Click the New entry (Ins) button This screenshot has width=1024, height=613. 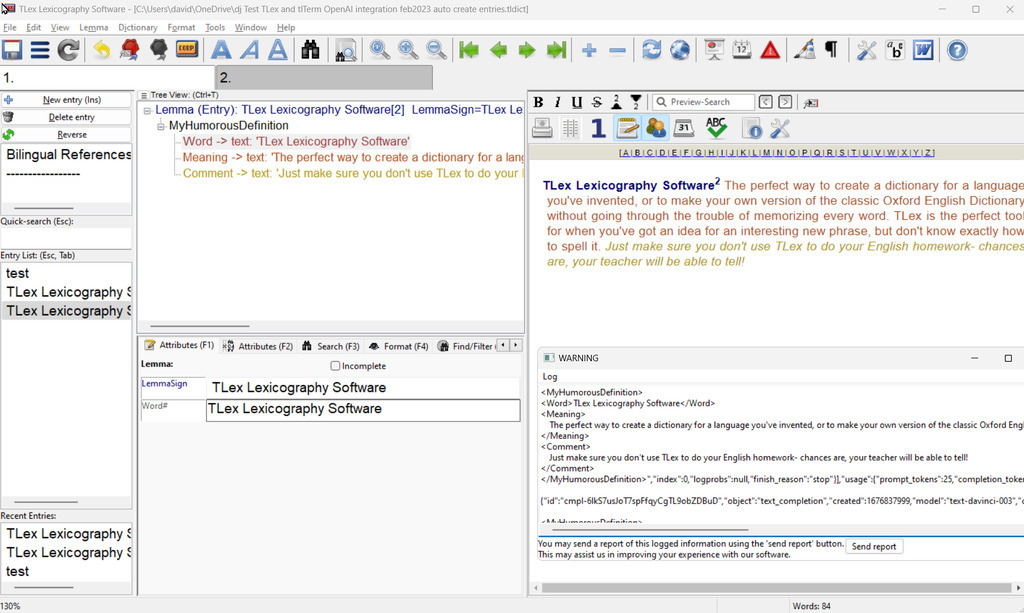click(x=66, y=100)
